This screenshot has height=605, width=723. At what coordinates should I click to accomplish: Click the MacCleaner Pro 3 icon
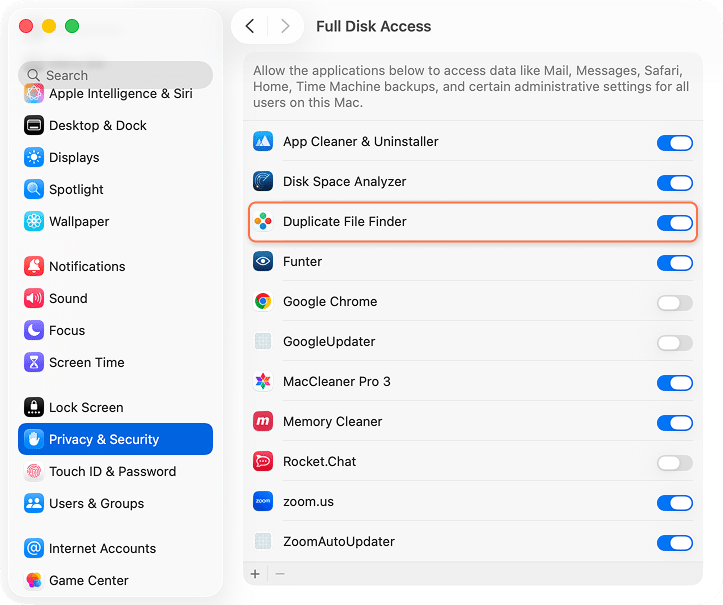click(x=263, y=382)
